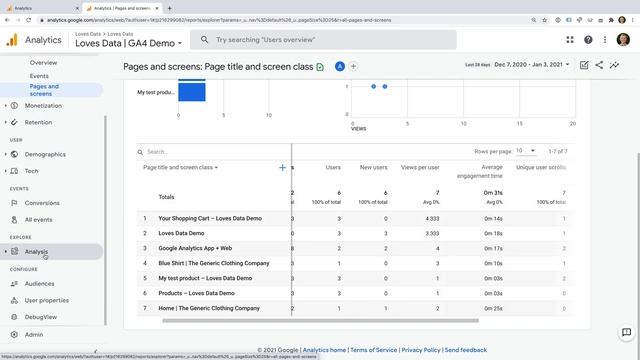The width and height of the screenshot is (640, 360).
Task: Open the Loves Data | GA4 Demo property dropdown
Action: tap(129, 43)
